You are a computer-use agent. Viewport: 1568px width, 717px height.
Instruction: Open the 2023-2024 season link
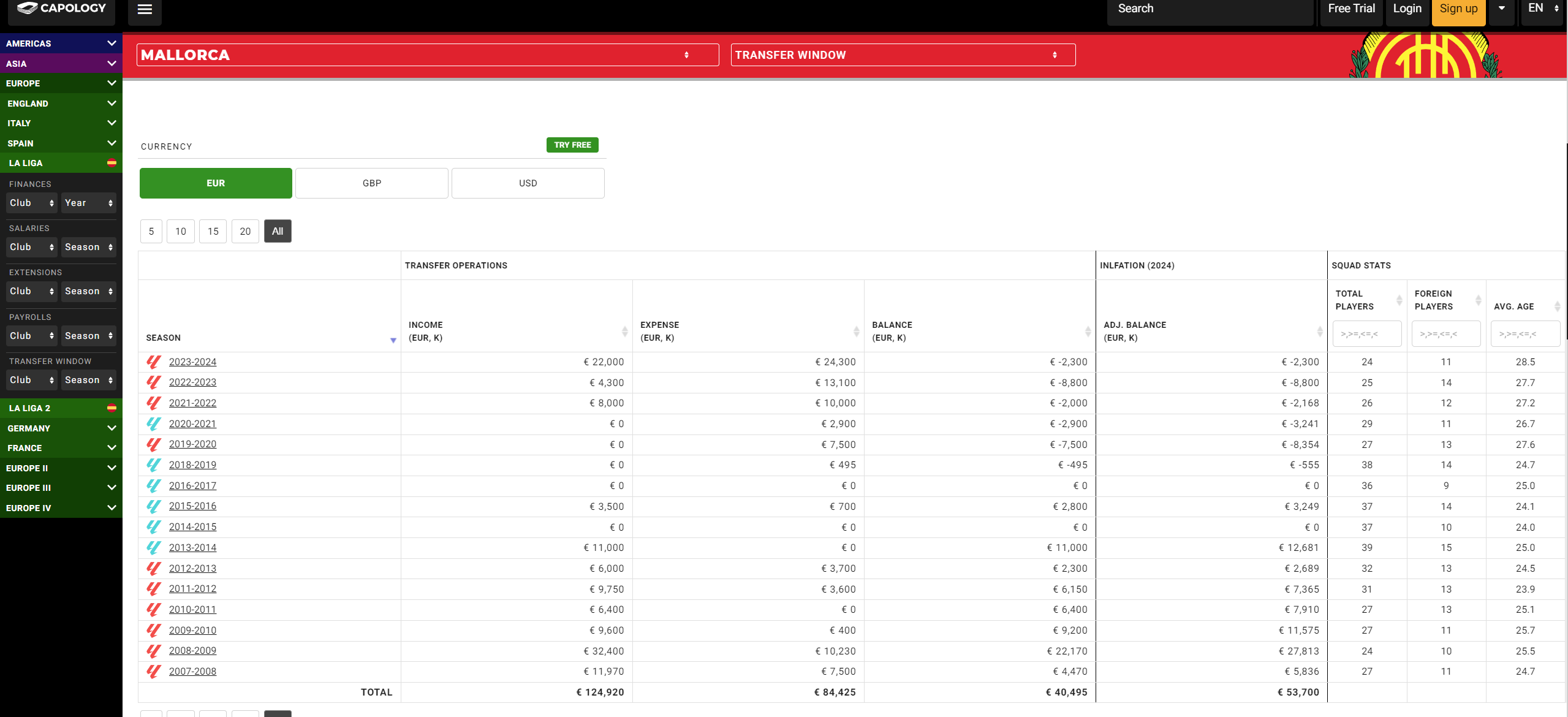tap(192, 362)
